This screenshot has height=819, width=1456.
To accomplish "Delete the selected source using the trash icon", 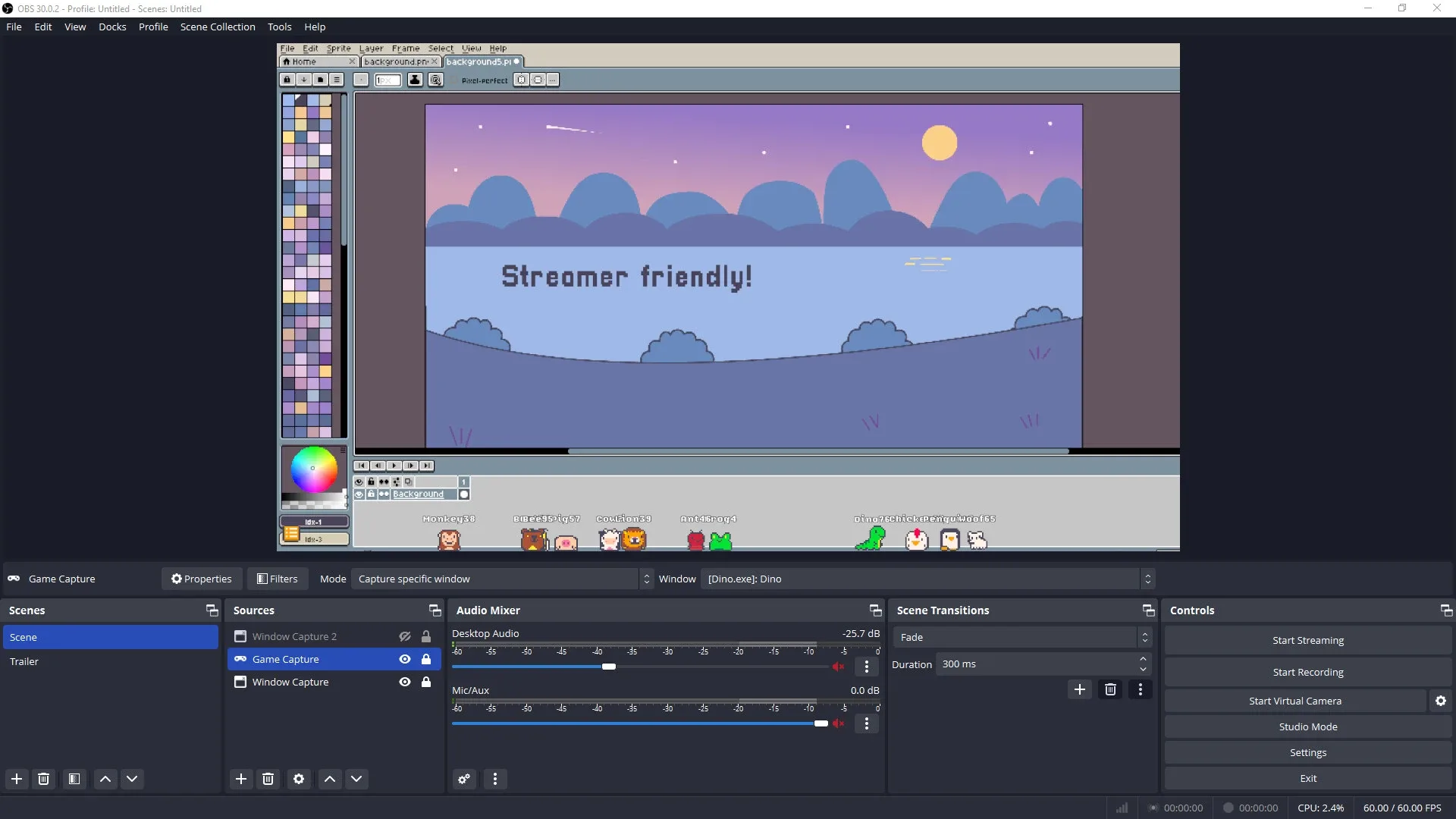I will point(268,779).
